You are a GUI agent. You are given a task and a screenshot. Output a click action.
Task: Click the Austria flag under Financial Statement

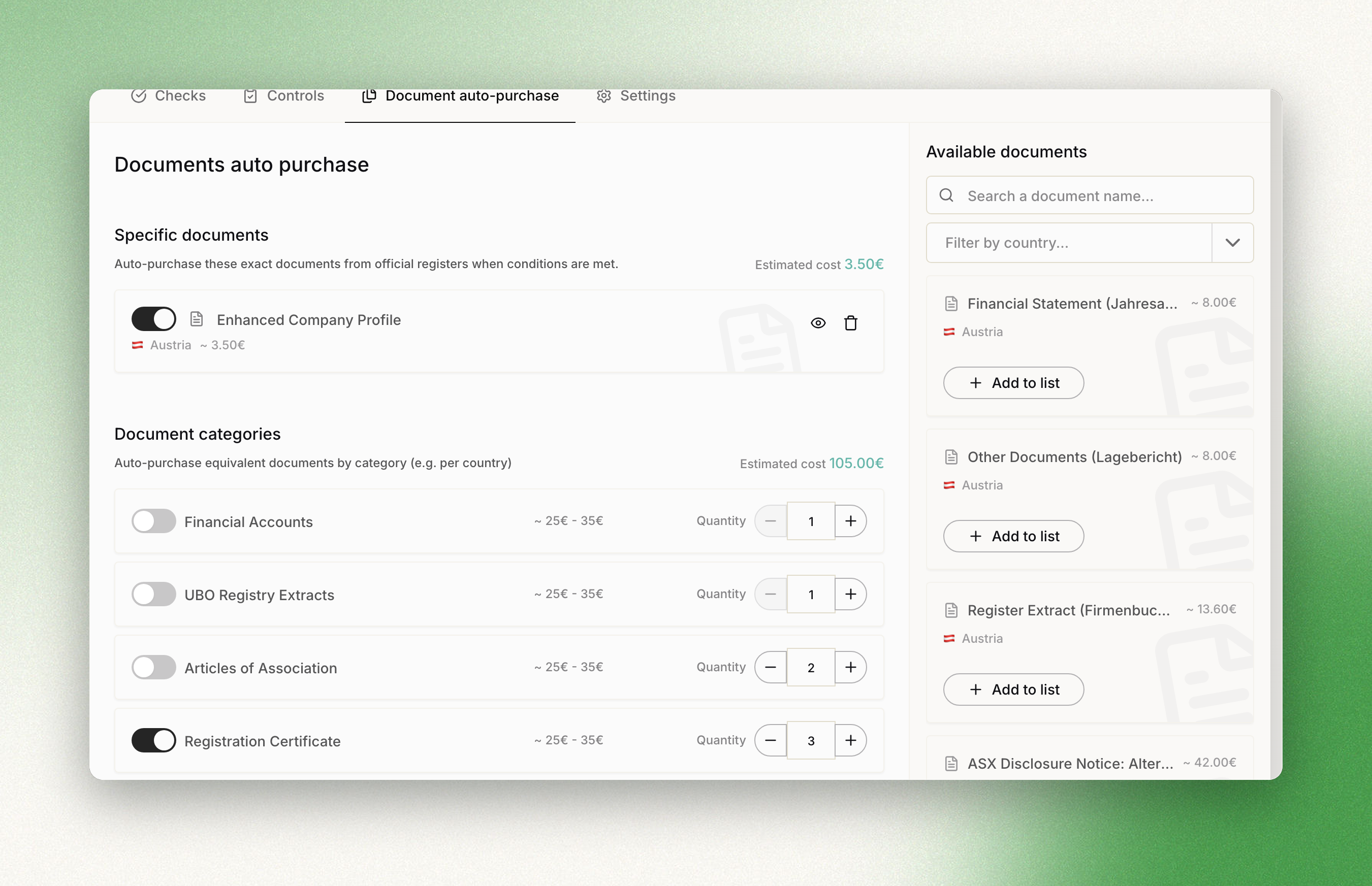(x=949, y=332)
